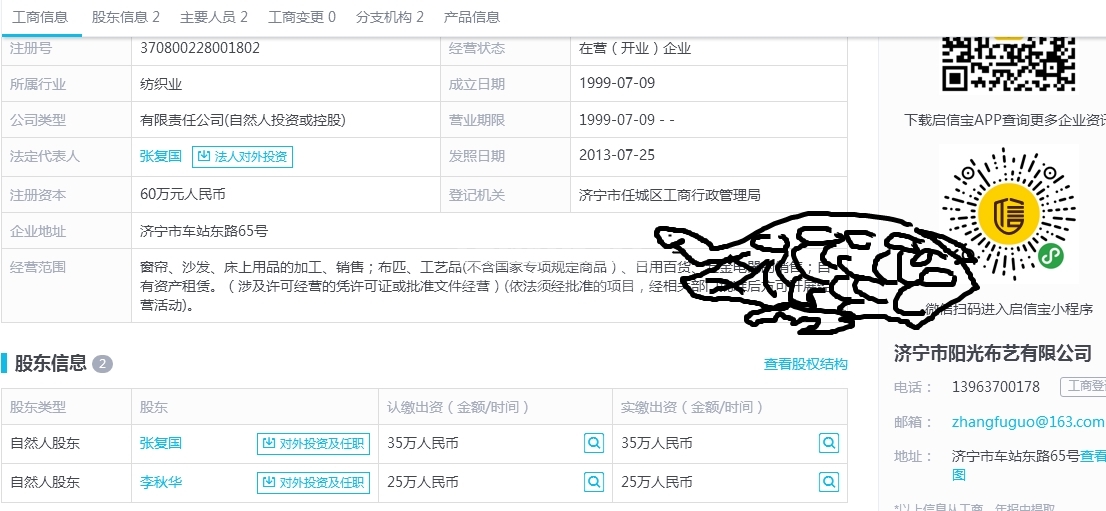Go to the 分支机构 tab
Viewport: 1106px width, 511px height.
pos(389,17)
